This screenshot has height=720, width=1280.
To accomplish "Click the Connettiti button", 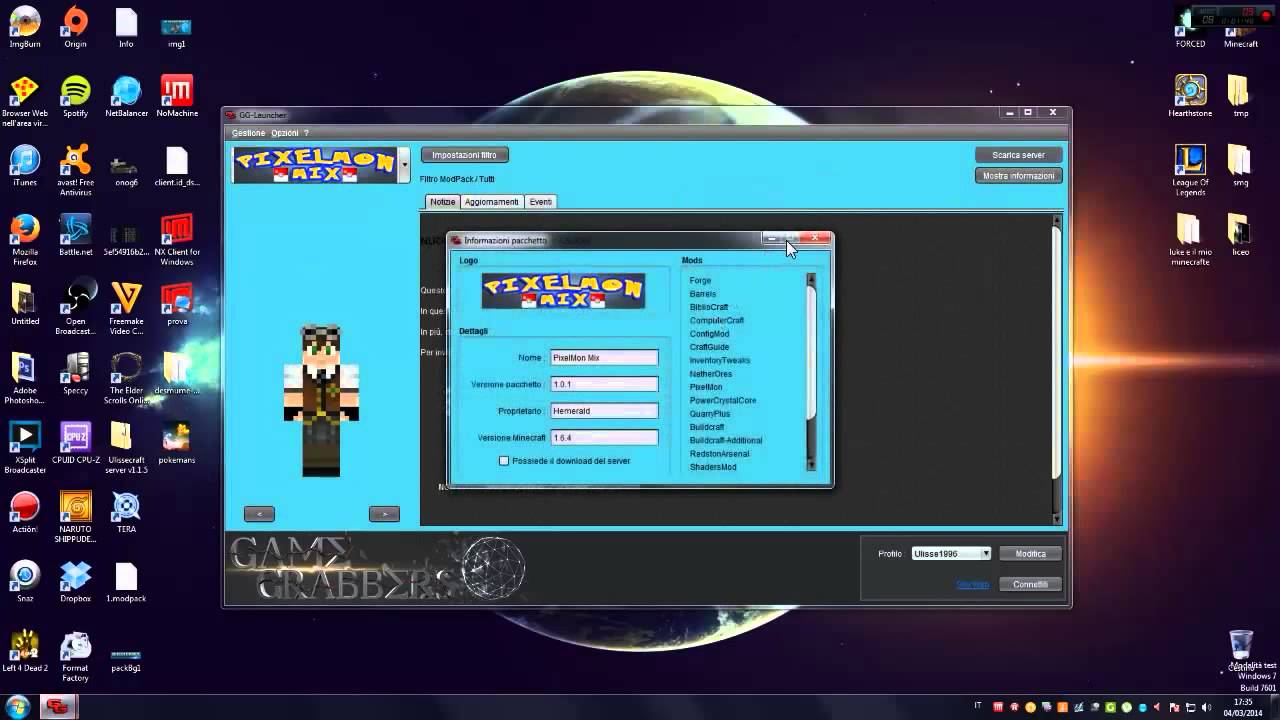I will pos(1030,584).
